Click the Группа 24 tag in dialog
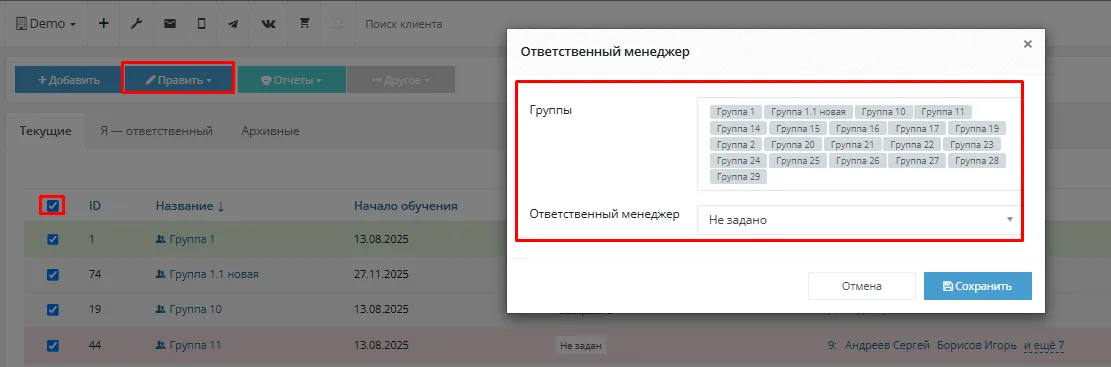 [738, 161]
